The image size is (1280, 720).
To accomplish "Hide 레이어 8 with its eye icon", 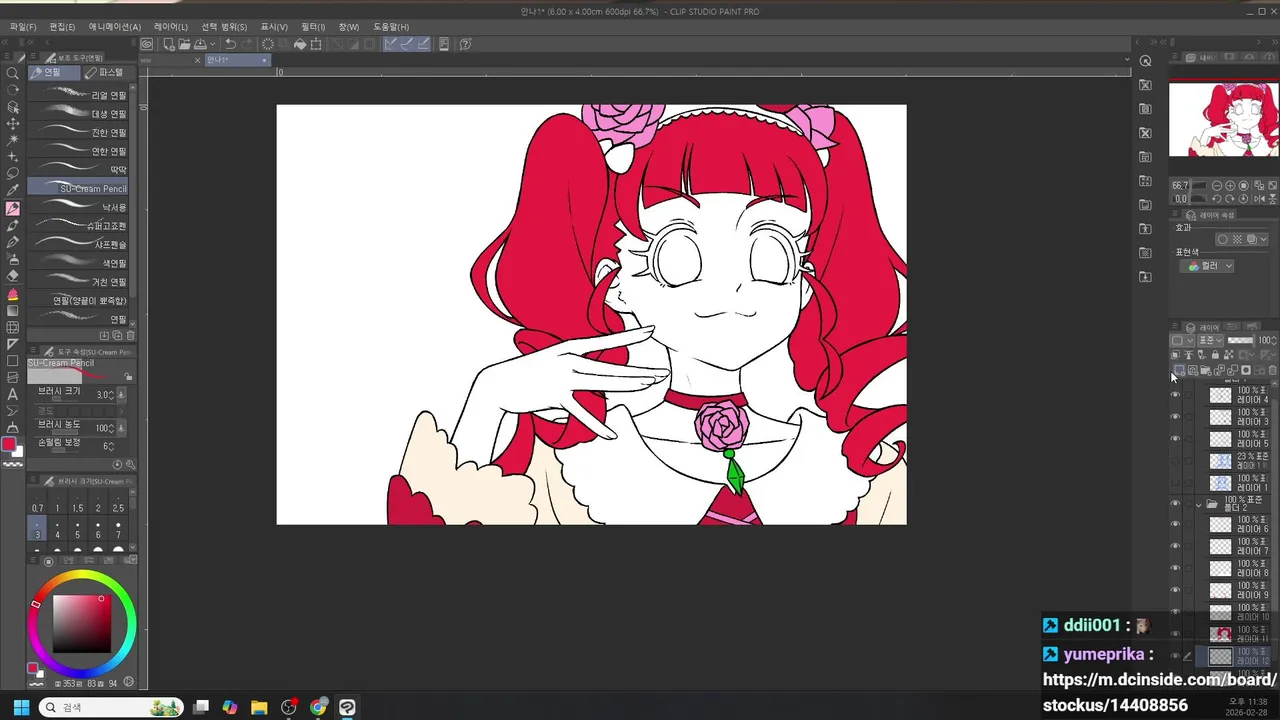I will point(1175,569).
